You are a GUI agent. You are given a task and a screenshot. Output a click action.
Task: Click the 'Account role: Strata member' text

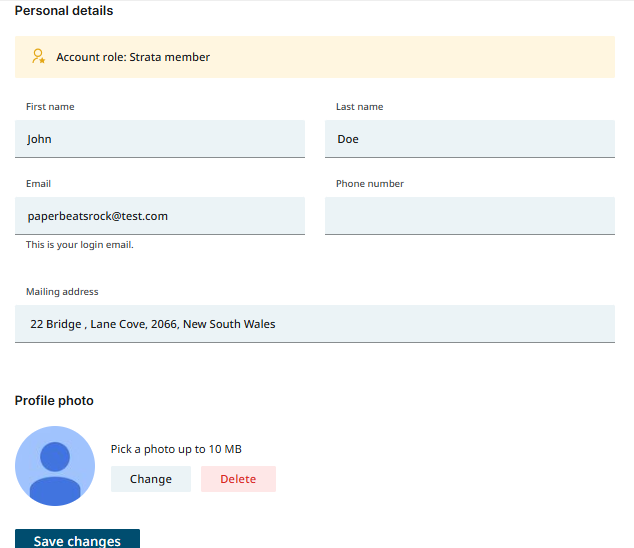(x=133, y=57)
